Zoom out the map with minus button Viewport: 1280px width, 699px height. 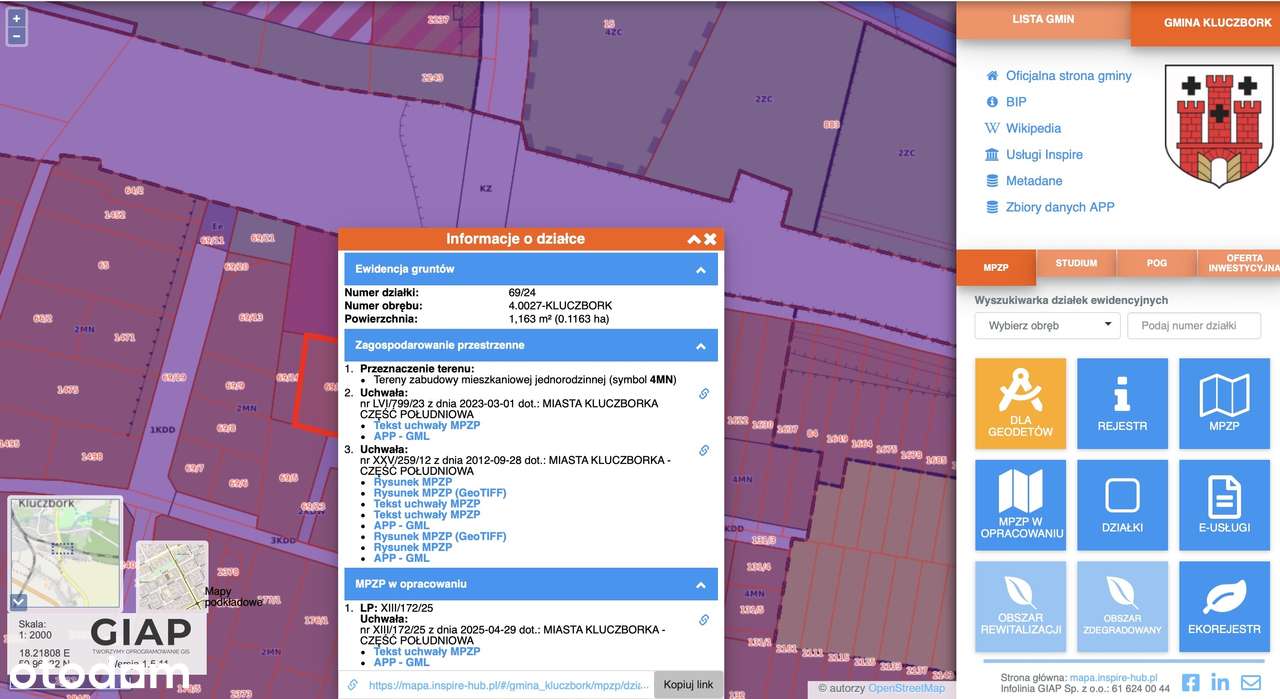click(x=16, y=36)
